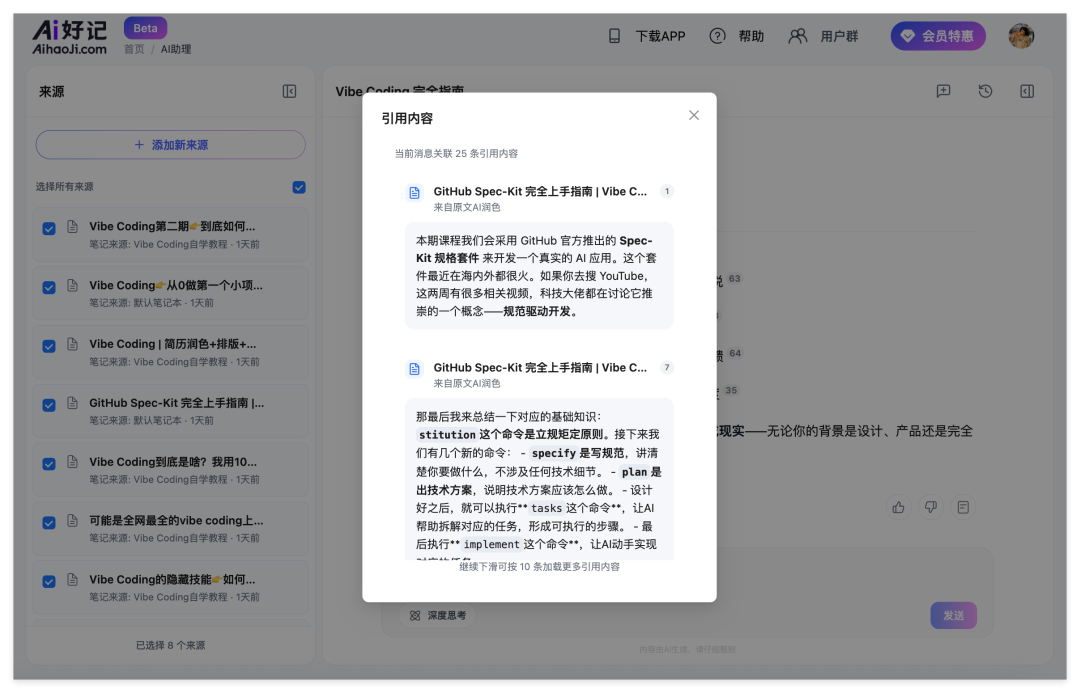The image size is (1080, 693).
Task: Click the 发送 button
Action: pyautogui.click(x=953, y=616)
